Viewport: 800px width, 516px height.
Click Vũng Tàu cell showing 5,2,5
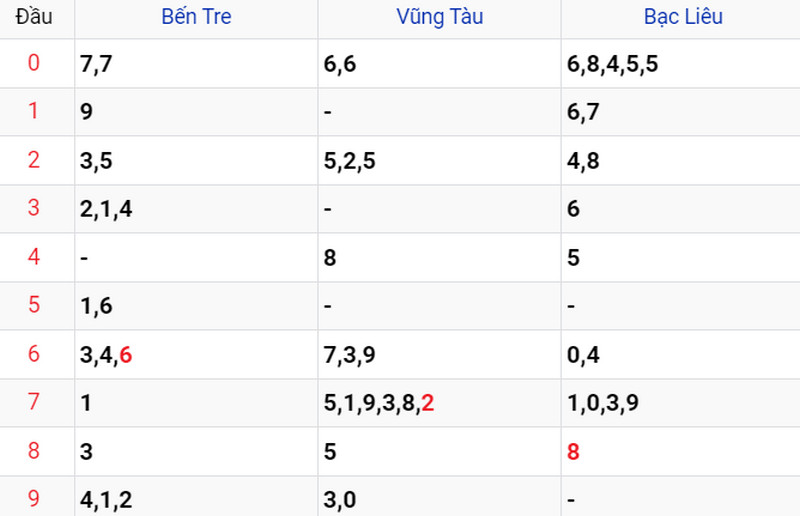point(440,160)
